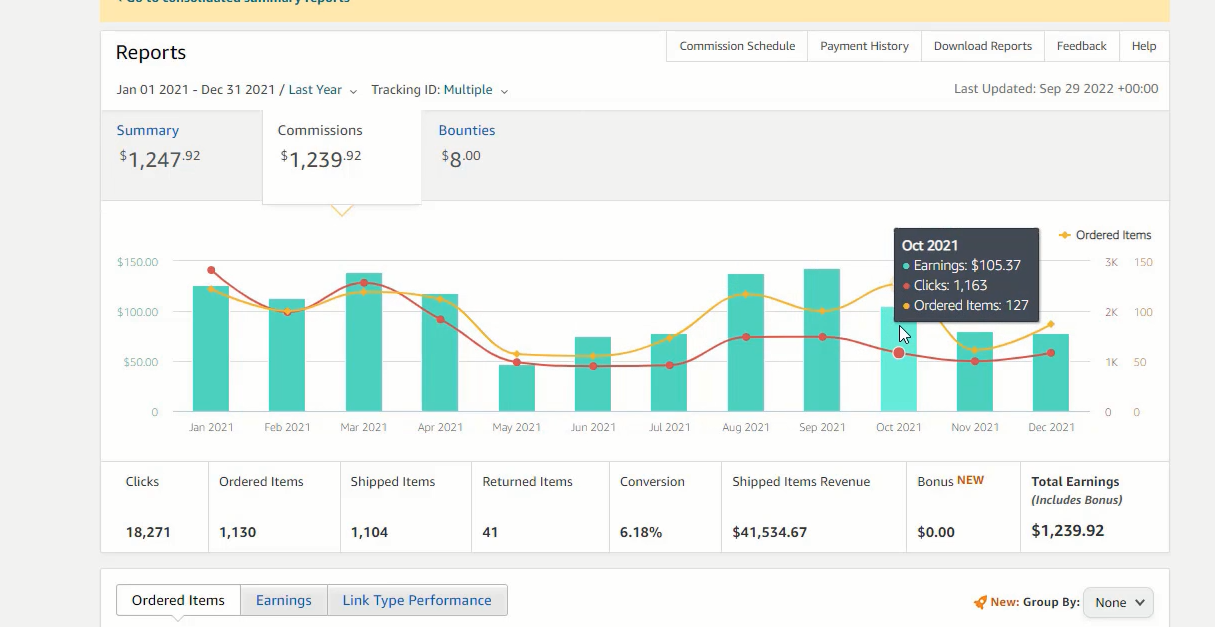Click the 'May 2021' x-axis label
This screenshot has width=1215, height=627.
(517, 427)
